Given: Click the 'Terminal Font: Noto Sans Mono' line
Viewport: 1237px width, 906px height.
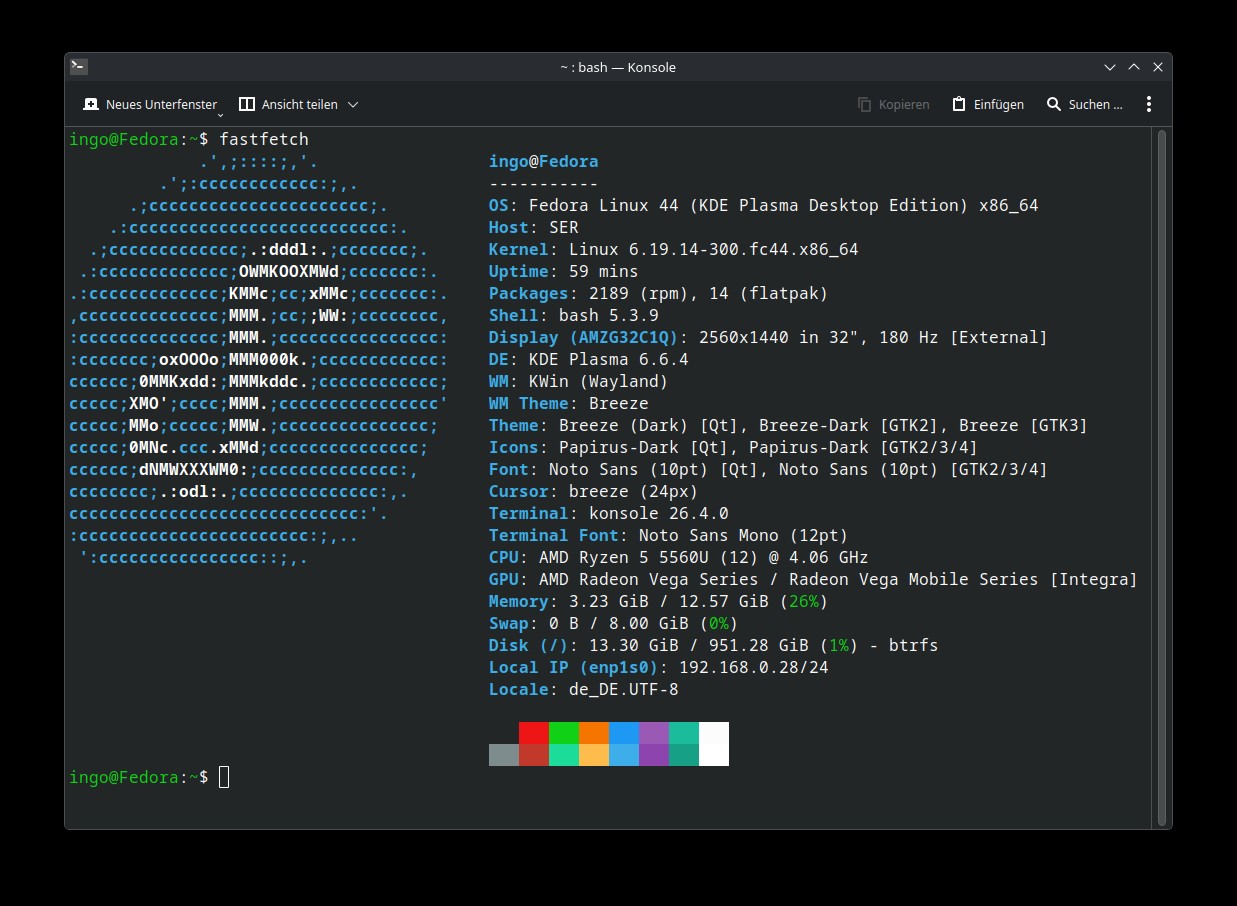Looking at the screenshot, I should point(669,535).
